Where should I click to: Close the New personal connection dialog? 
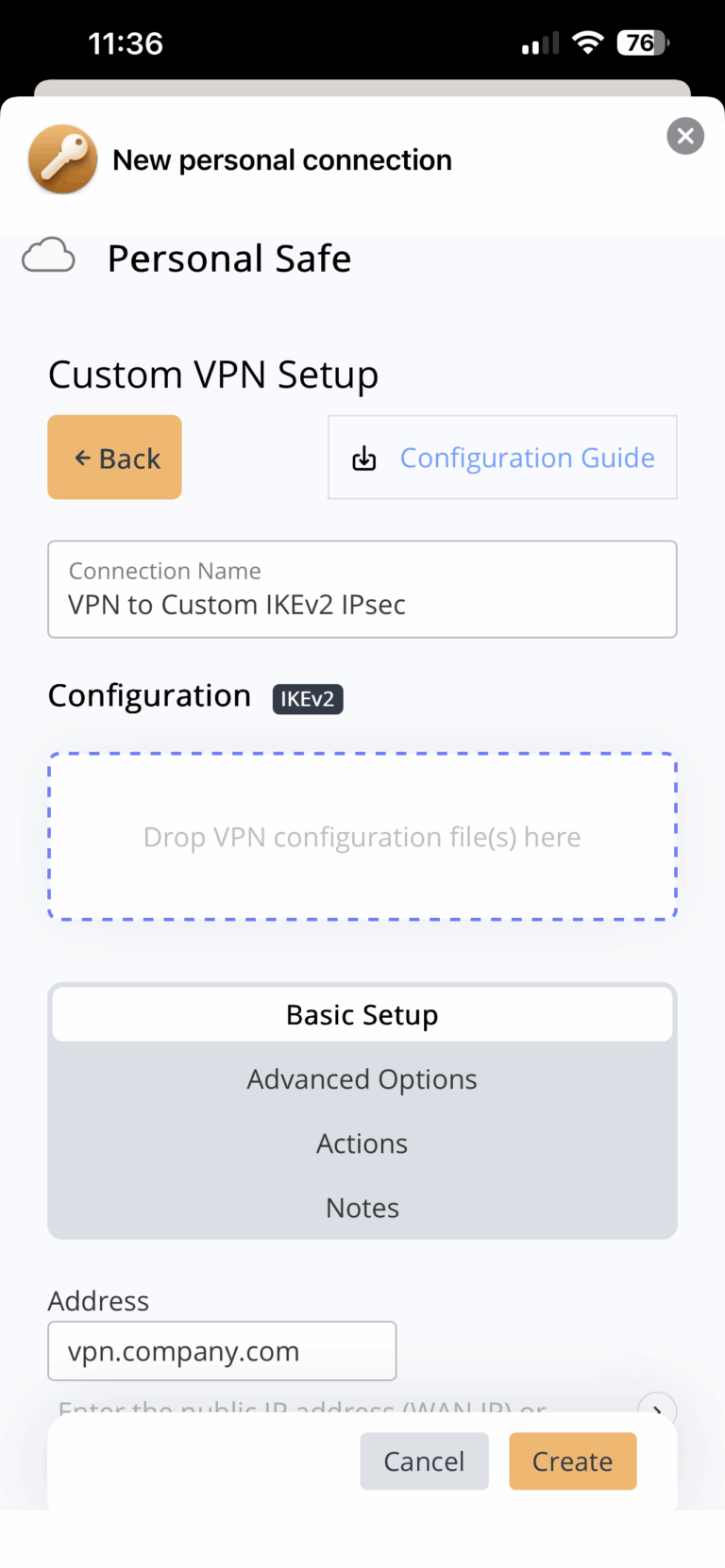[x=685, y=136]
